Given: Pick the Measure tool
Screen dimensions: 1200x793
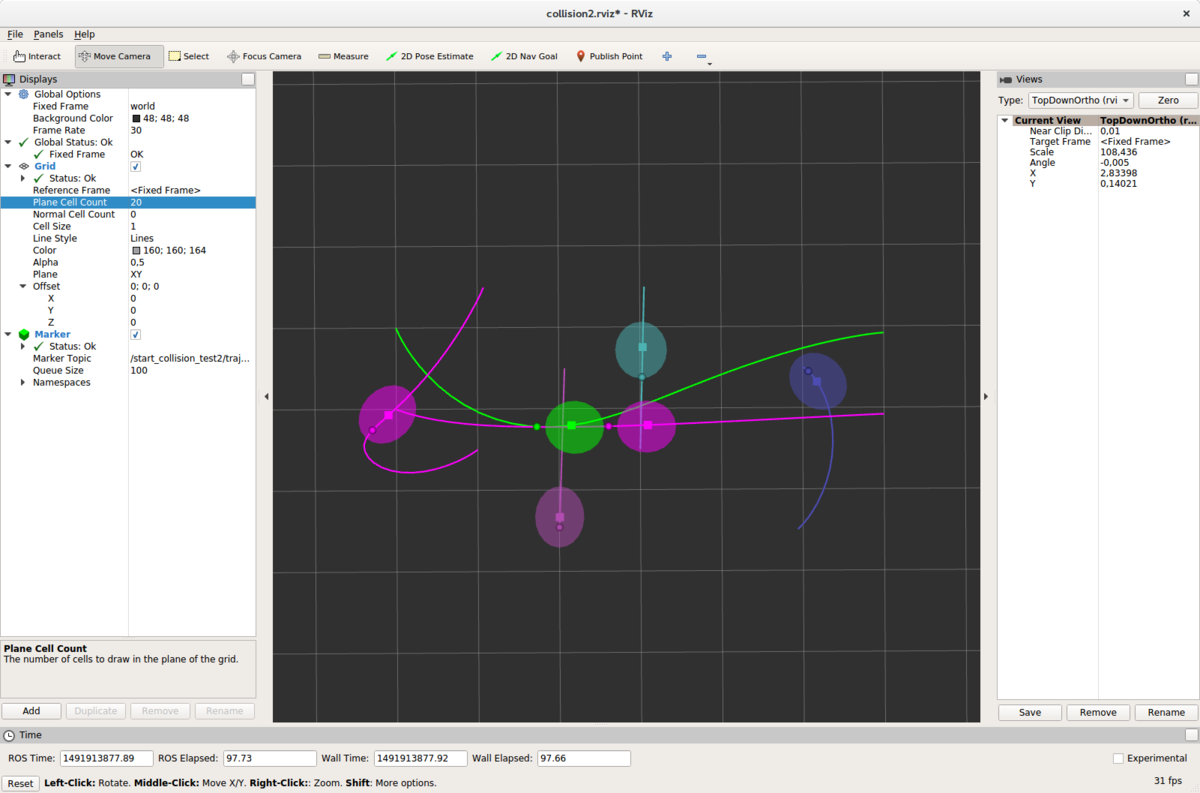Looking at the screenshot, I should tap(343, 56).
